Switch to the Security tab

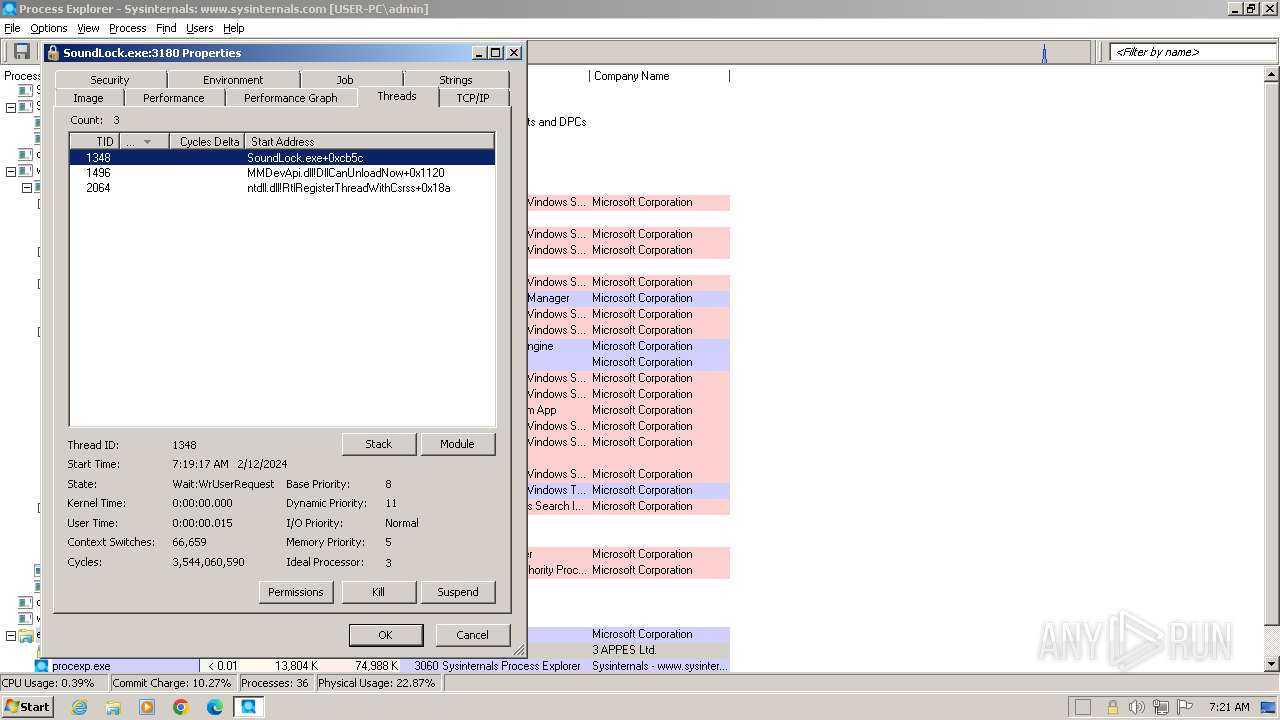pyautogui.click(x=110, y=80)
